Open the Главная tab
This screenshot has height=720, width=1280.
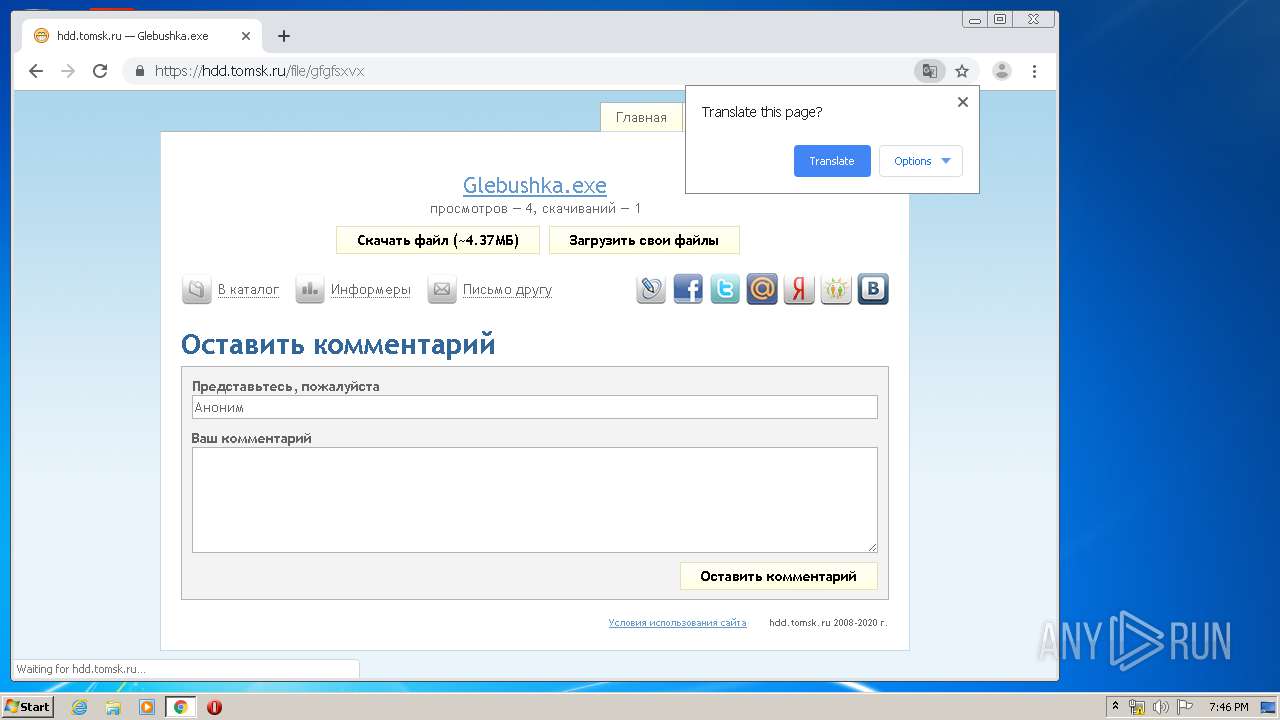click(641, 117)
